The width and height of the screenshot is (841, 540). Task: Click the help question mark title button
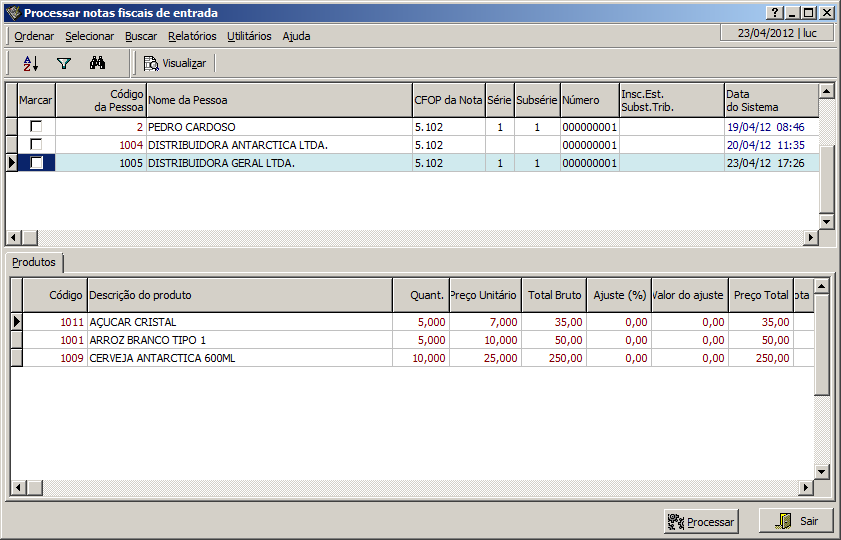(x=774, y=13)
